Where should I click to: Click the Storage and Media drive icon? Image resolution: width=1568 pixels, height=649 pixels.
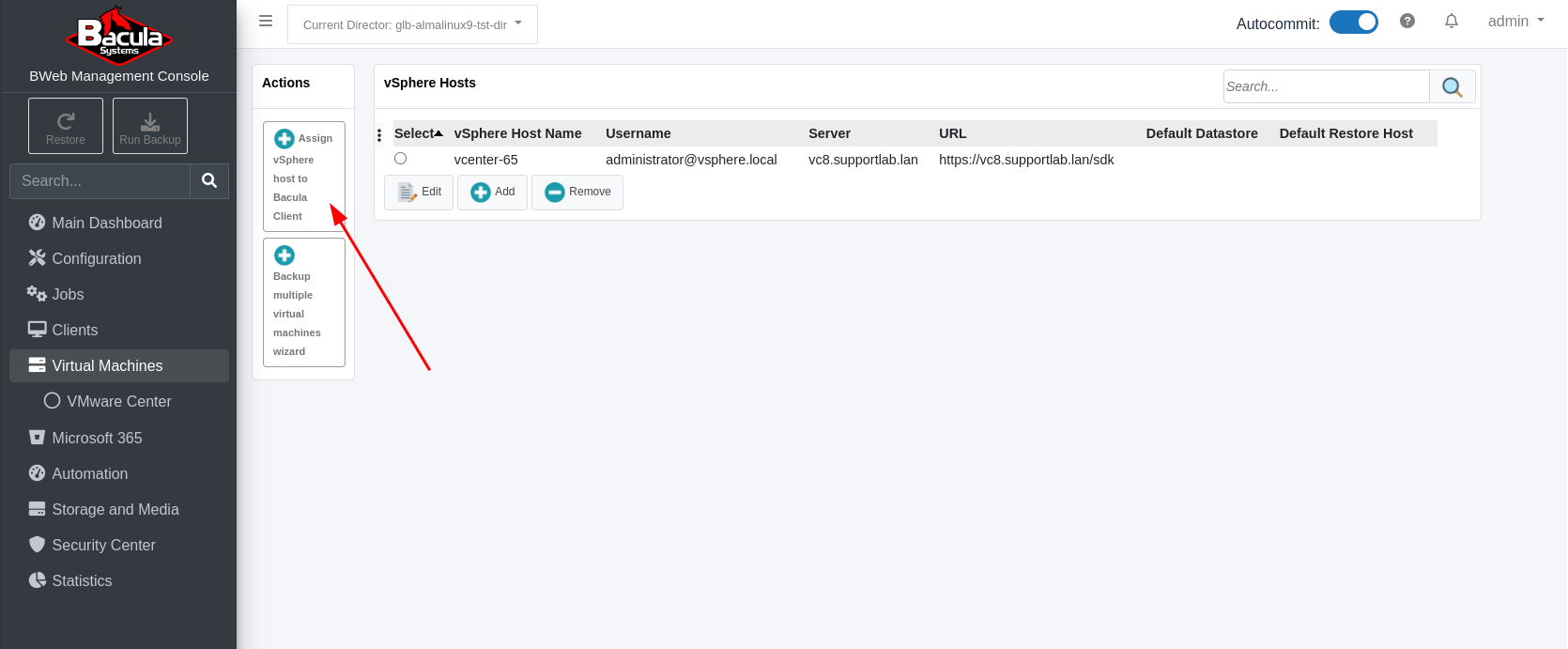coord(37,509)
